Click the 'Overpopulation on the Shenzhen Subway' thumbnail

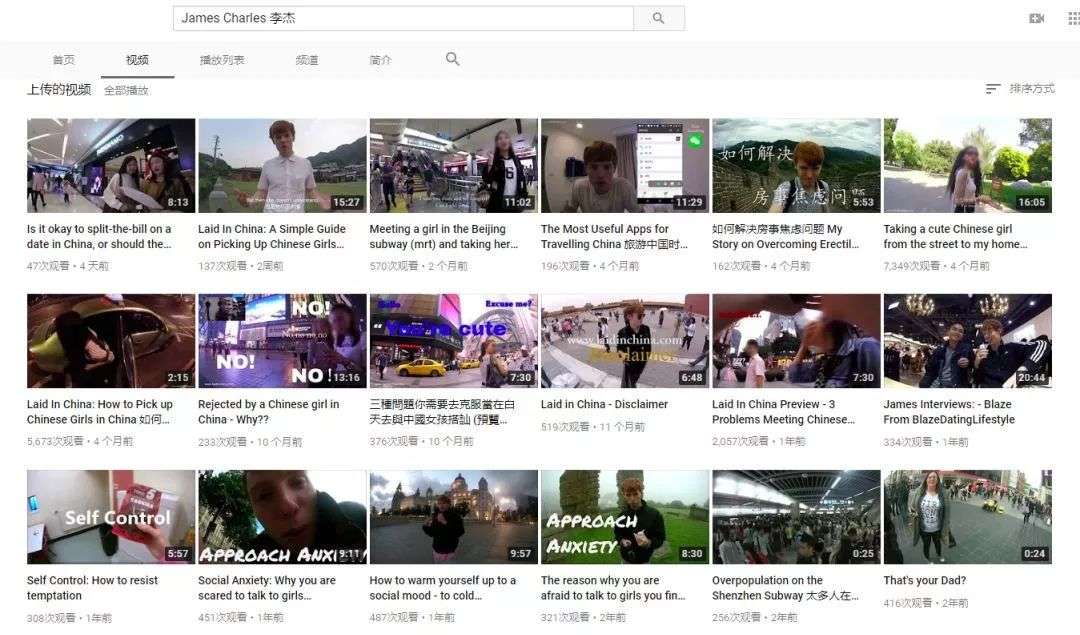[796, 517]
